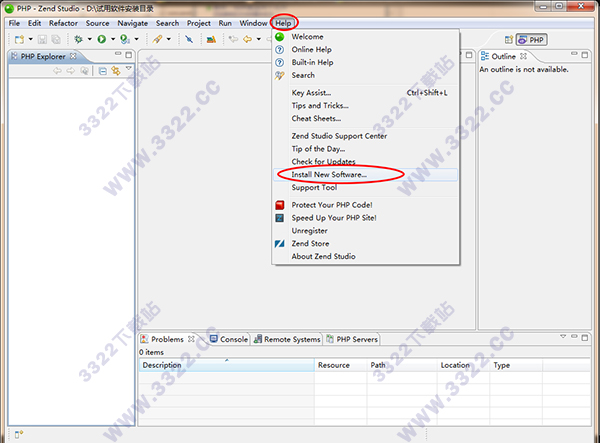
Task: Open Zend Studio Support Center entry
Action: point(365,136)
